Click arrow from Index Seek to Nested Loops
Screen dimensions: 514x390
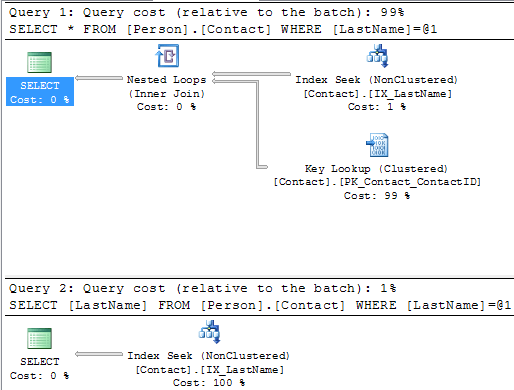tap(251, 74)
